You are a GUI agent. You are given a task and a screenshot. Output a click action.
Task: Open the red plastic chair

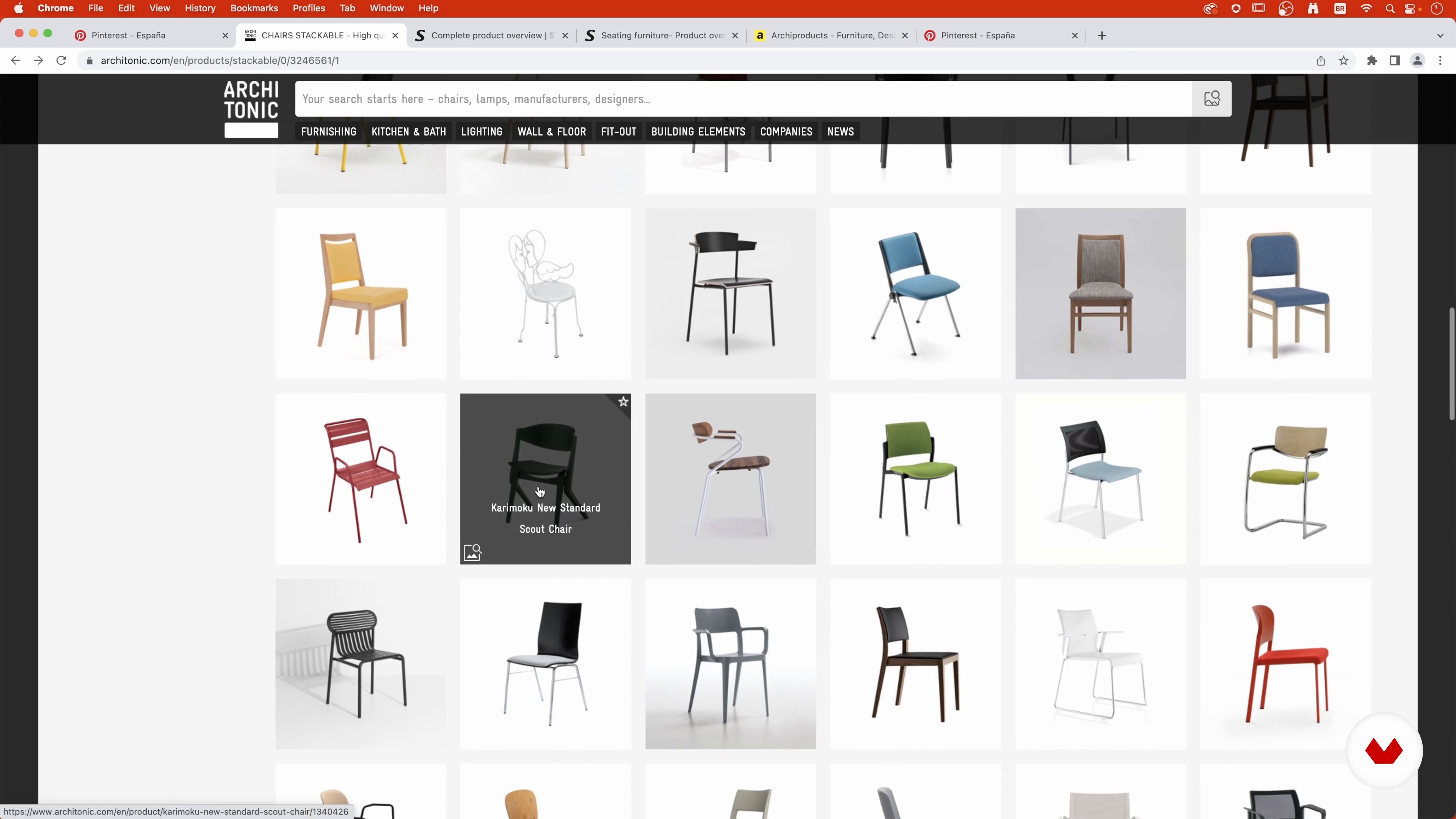[x=1286, y=664]
